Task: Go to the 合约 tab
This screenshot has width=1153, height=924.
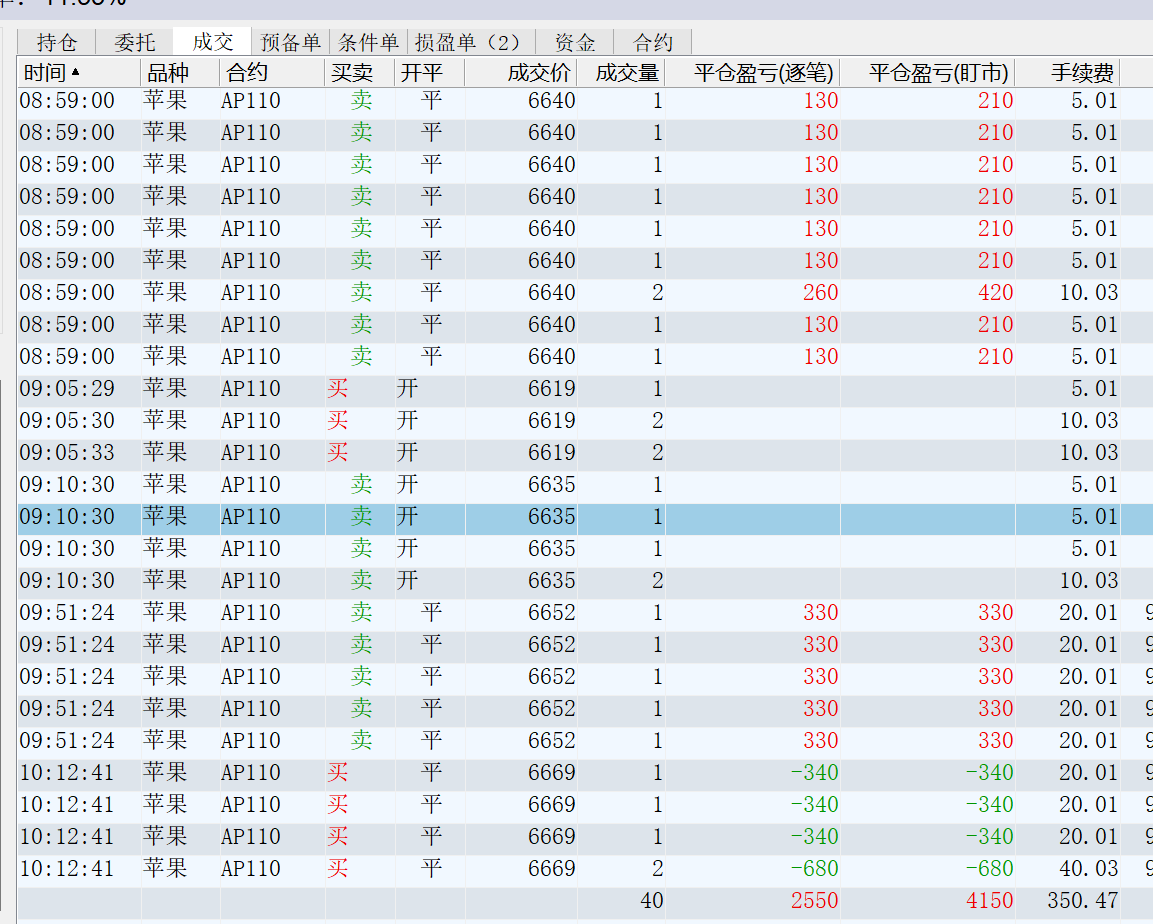Action: [x=653, y=42]
